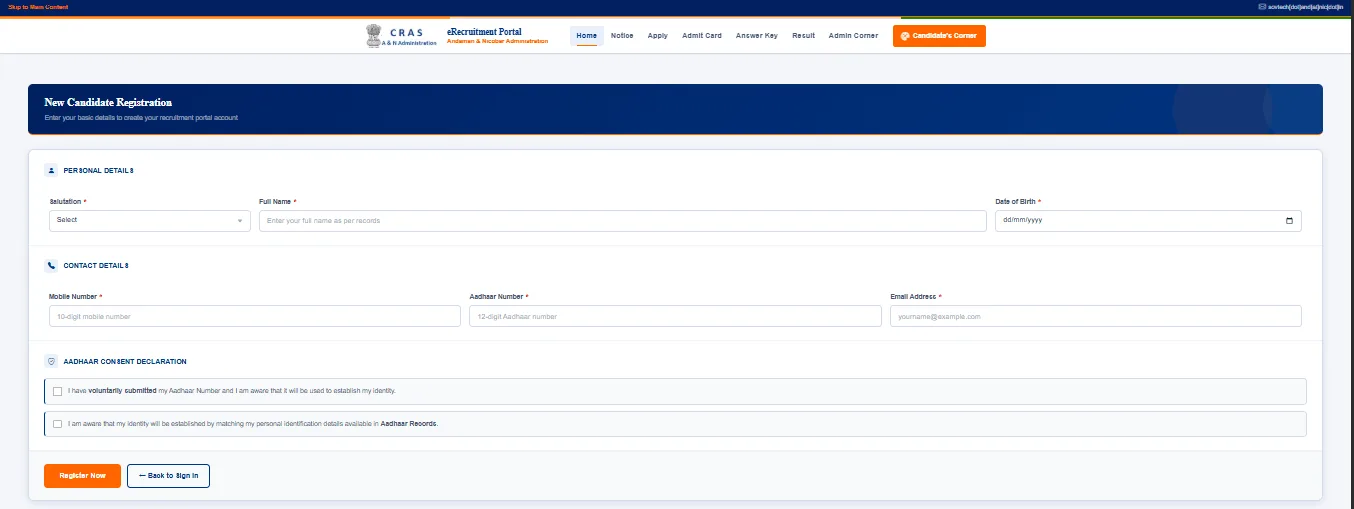The height and width of the screenshot is (509, 1354).
Task: Focus the Aadhaar Number input field
Action: pos(675,316)
